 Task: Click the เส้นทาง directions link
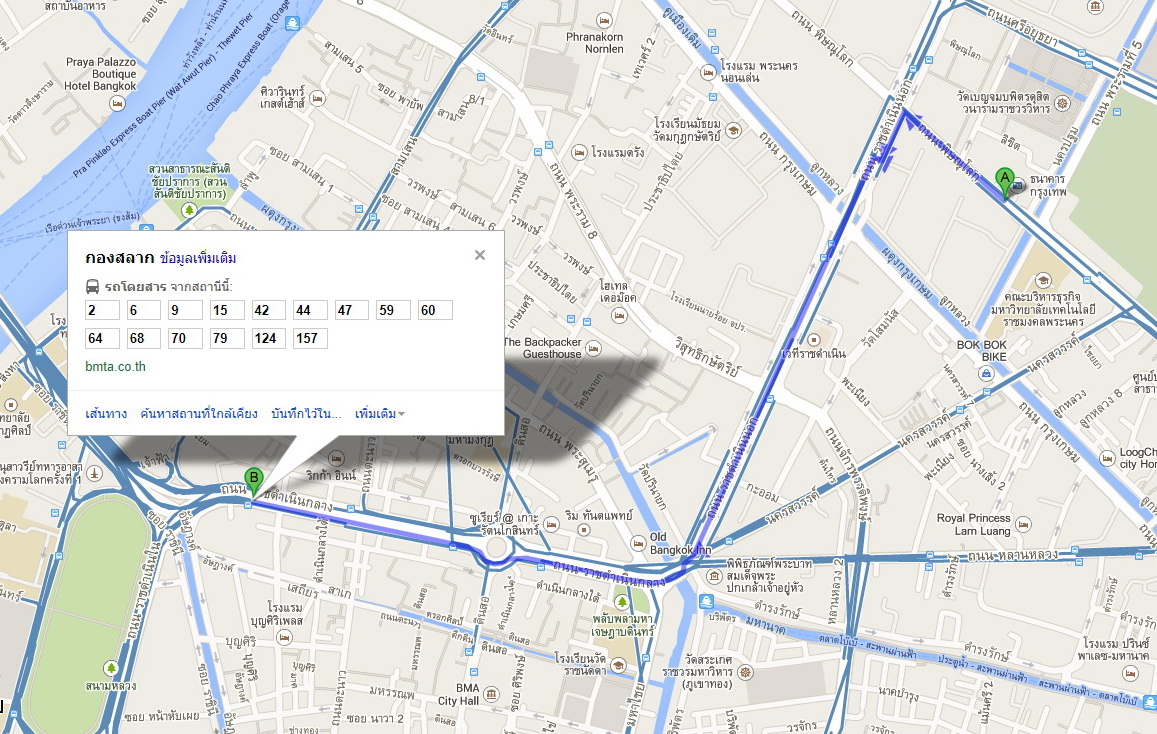point(106,414)
